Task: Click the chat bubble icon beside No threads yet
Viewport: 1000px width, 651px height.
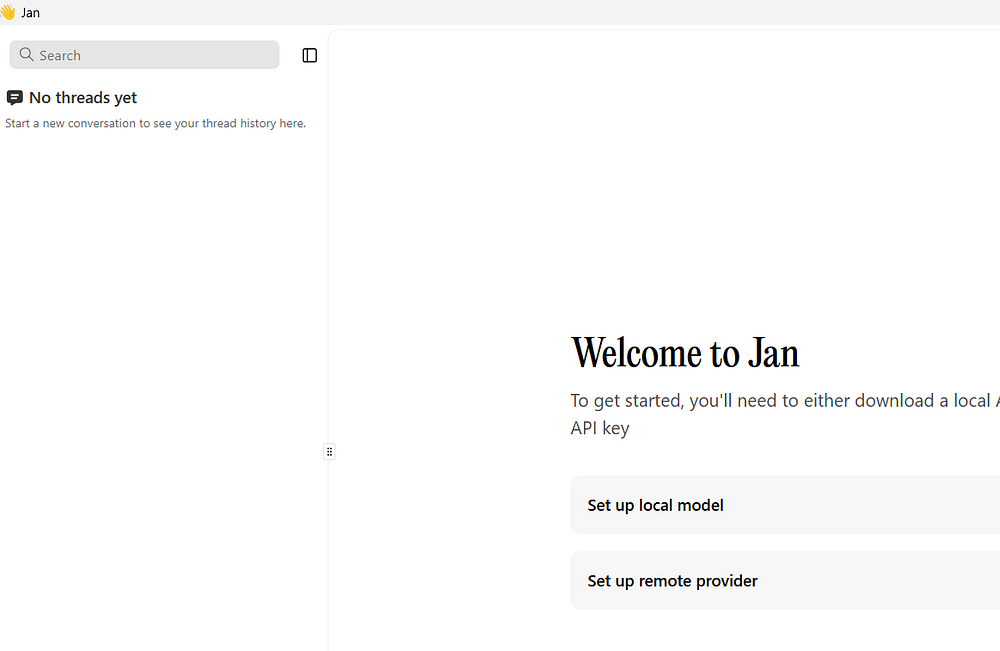Action: (15, 98)
